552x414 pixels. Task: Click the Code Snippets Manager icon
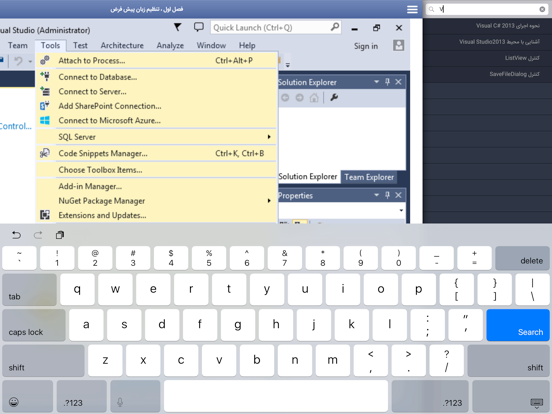click(x=45, y=153)
